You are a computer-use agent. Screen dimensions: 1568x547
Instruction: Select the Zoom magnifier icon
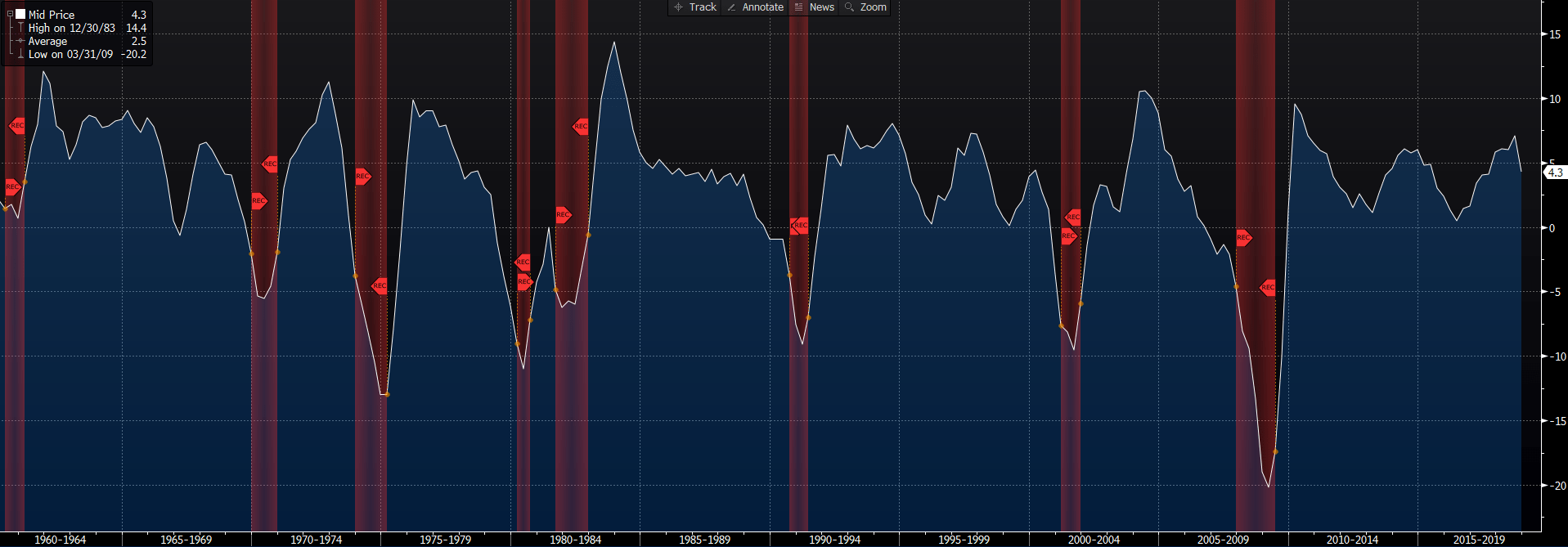point(850,7)
